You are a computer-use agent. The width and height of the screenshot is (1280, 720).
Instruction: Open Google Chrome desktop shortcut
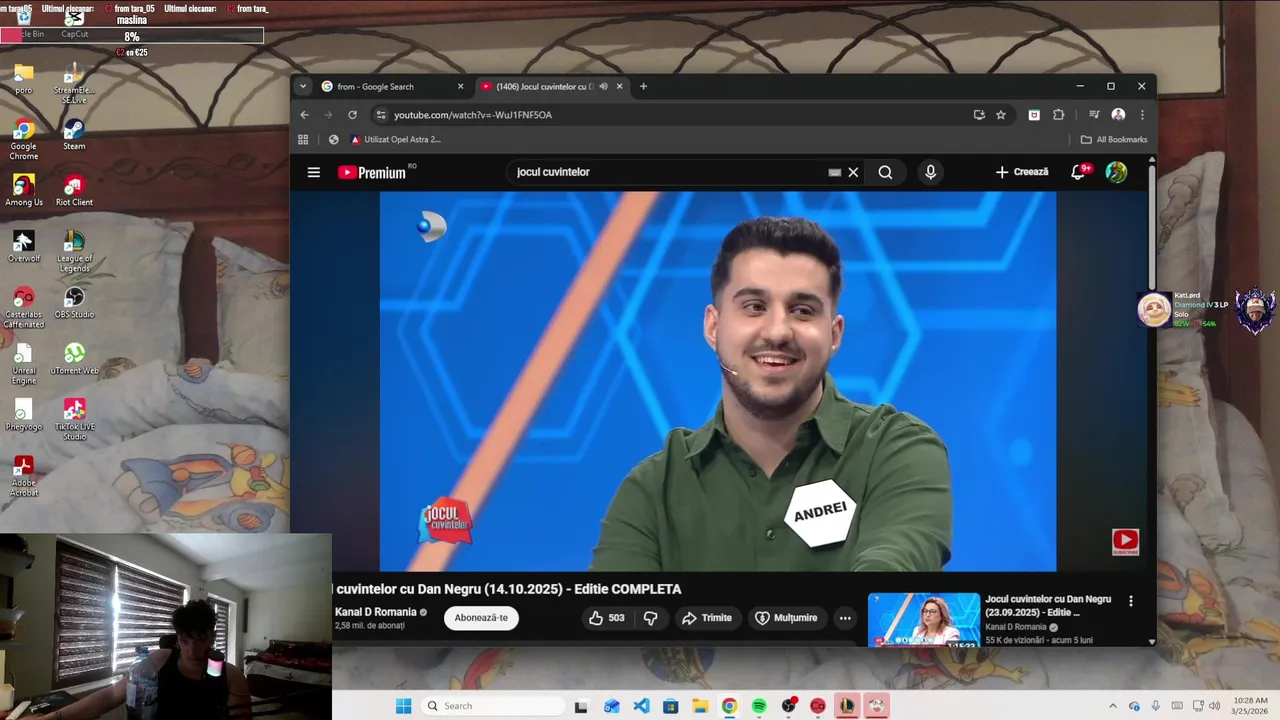24,140
